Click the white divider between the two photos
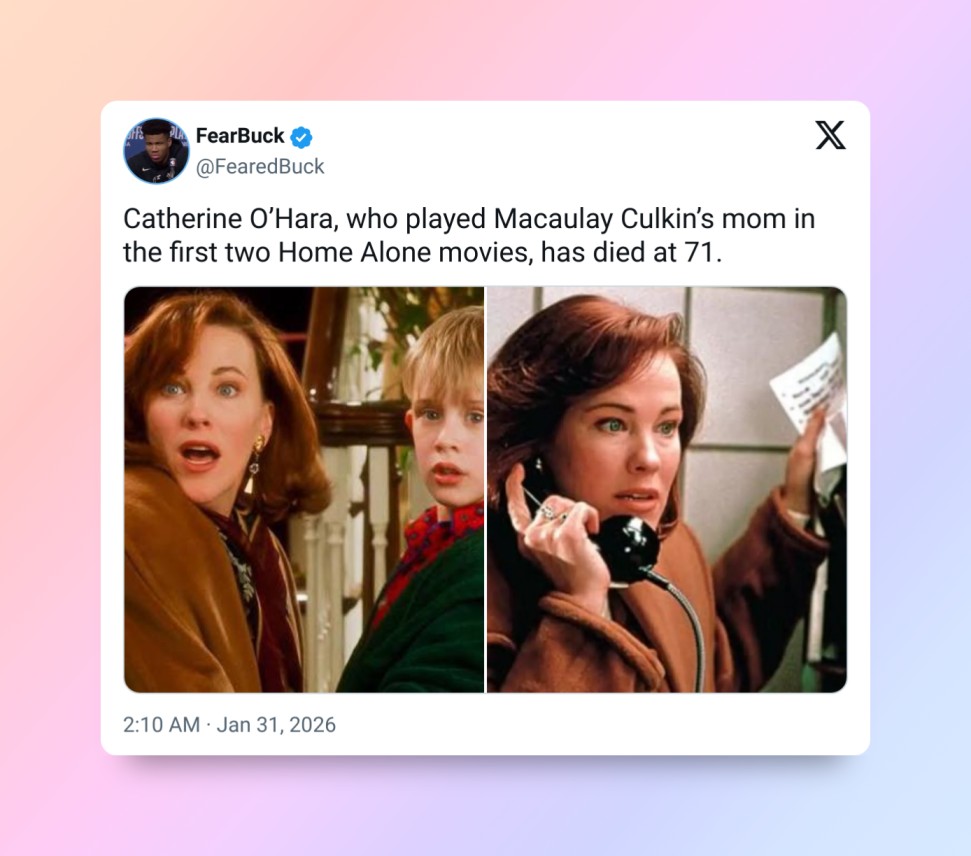Viewport: 971px width, 856px height. pos(486,489)
